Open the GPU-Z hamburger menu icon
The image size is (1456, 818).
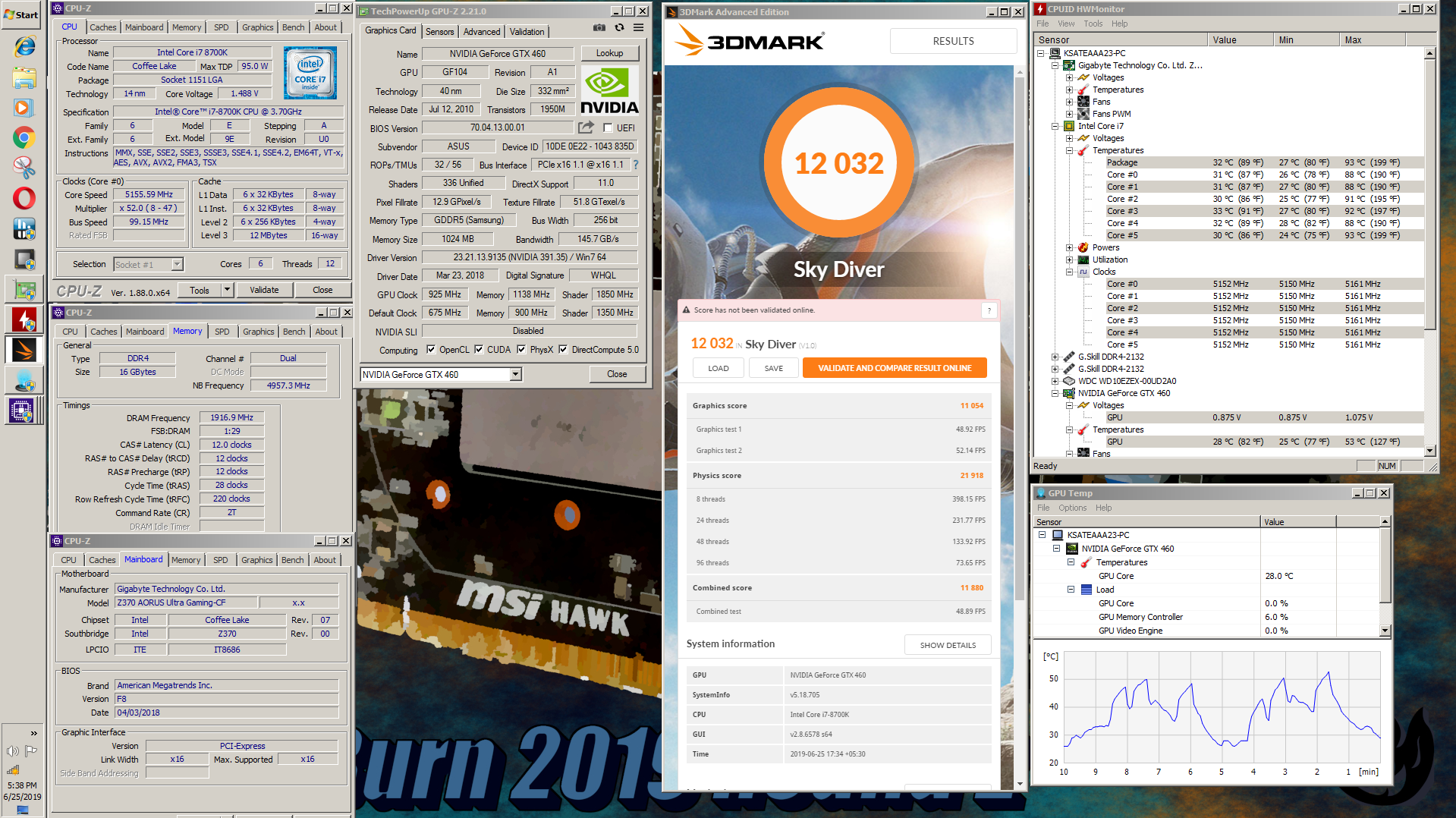(x=639, y=27)
